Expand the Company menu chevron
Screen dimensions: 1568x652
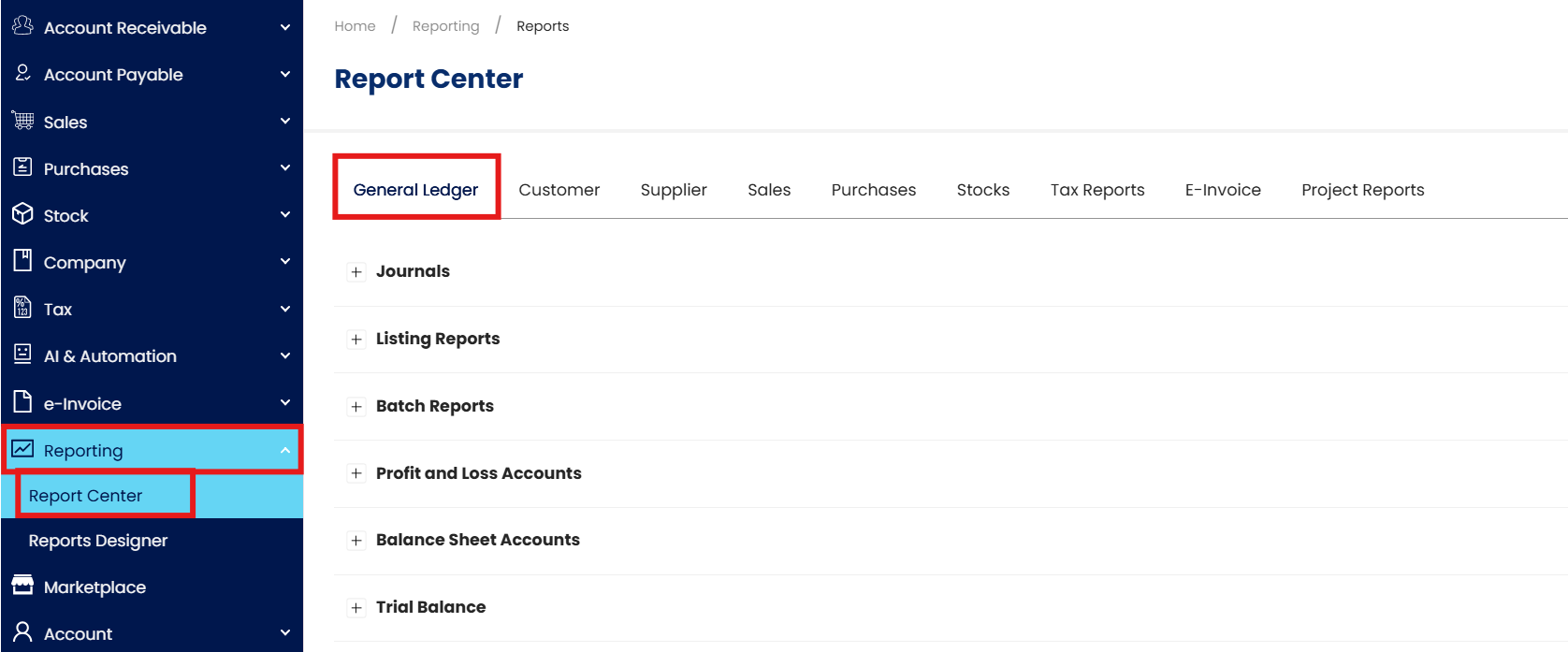[285, 262]
